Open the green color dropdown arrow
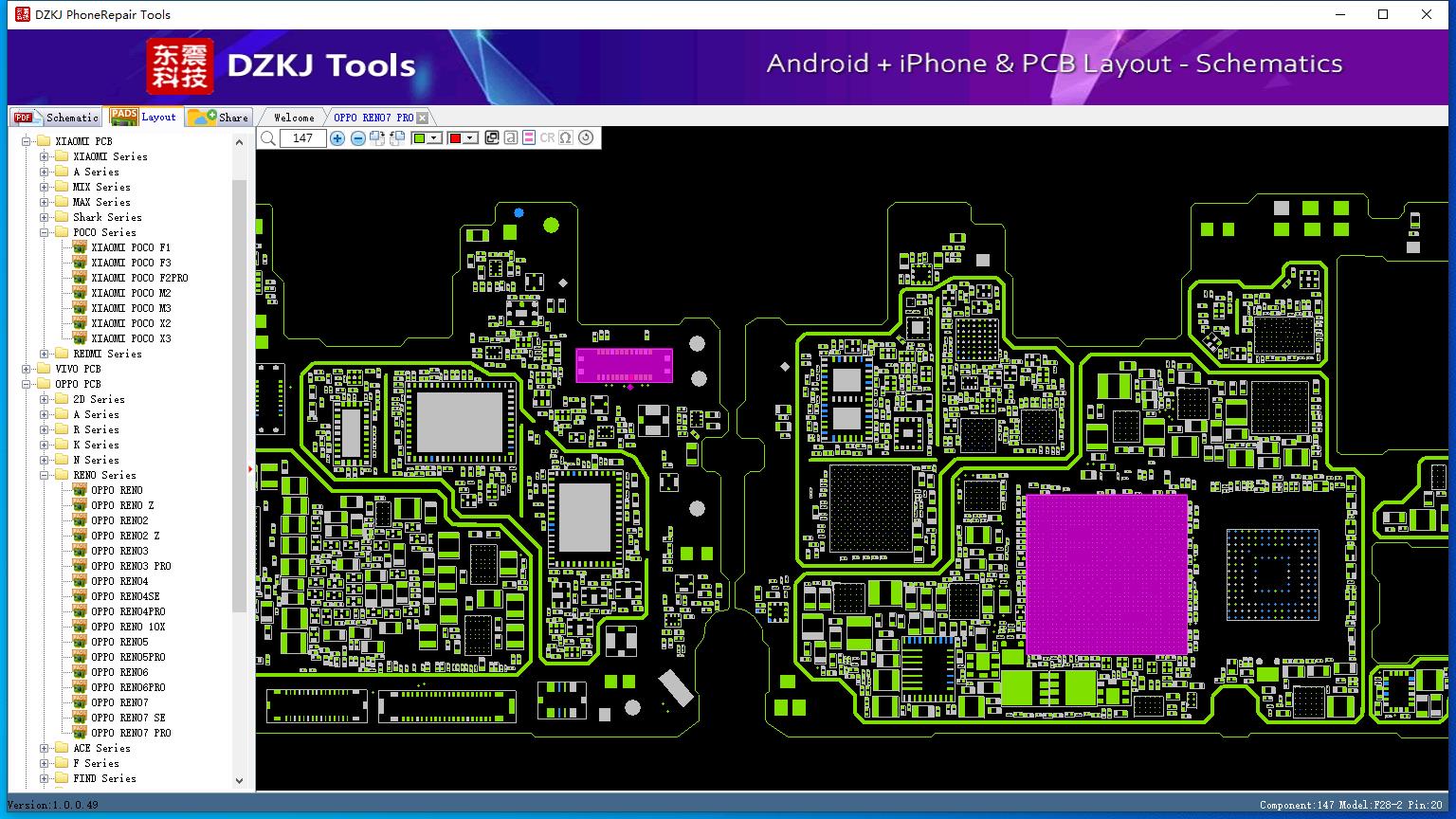 pos(434,138)
